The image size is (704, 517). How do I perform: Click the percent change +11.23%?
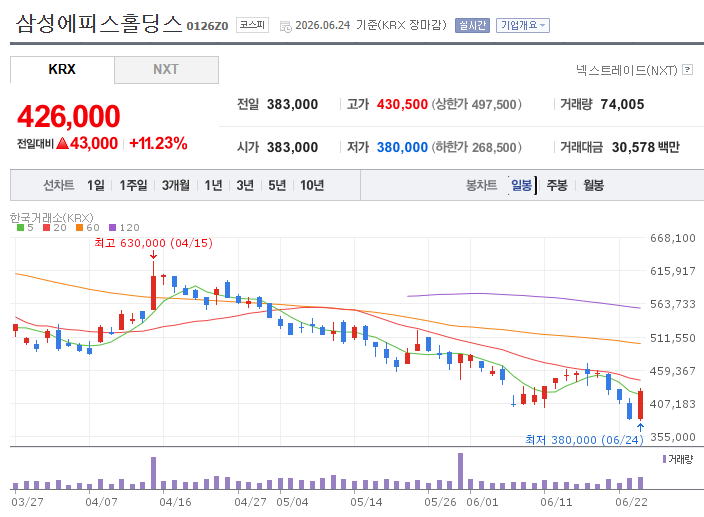(158, 144)
